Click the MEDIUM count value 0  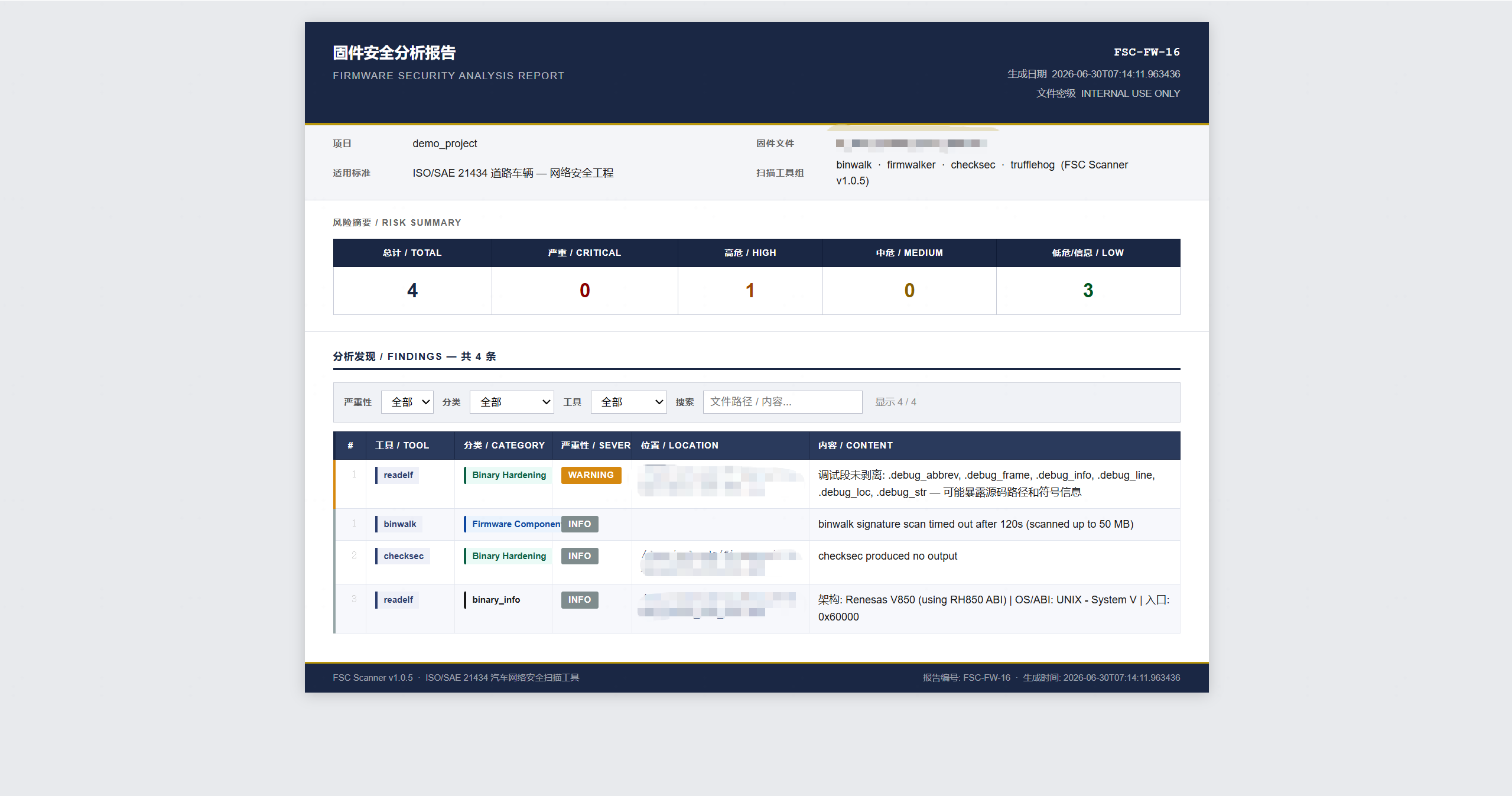click(909, 291)
